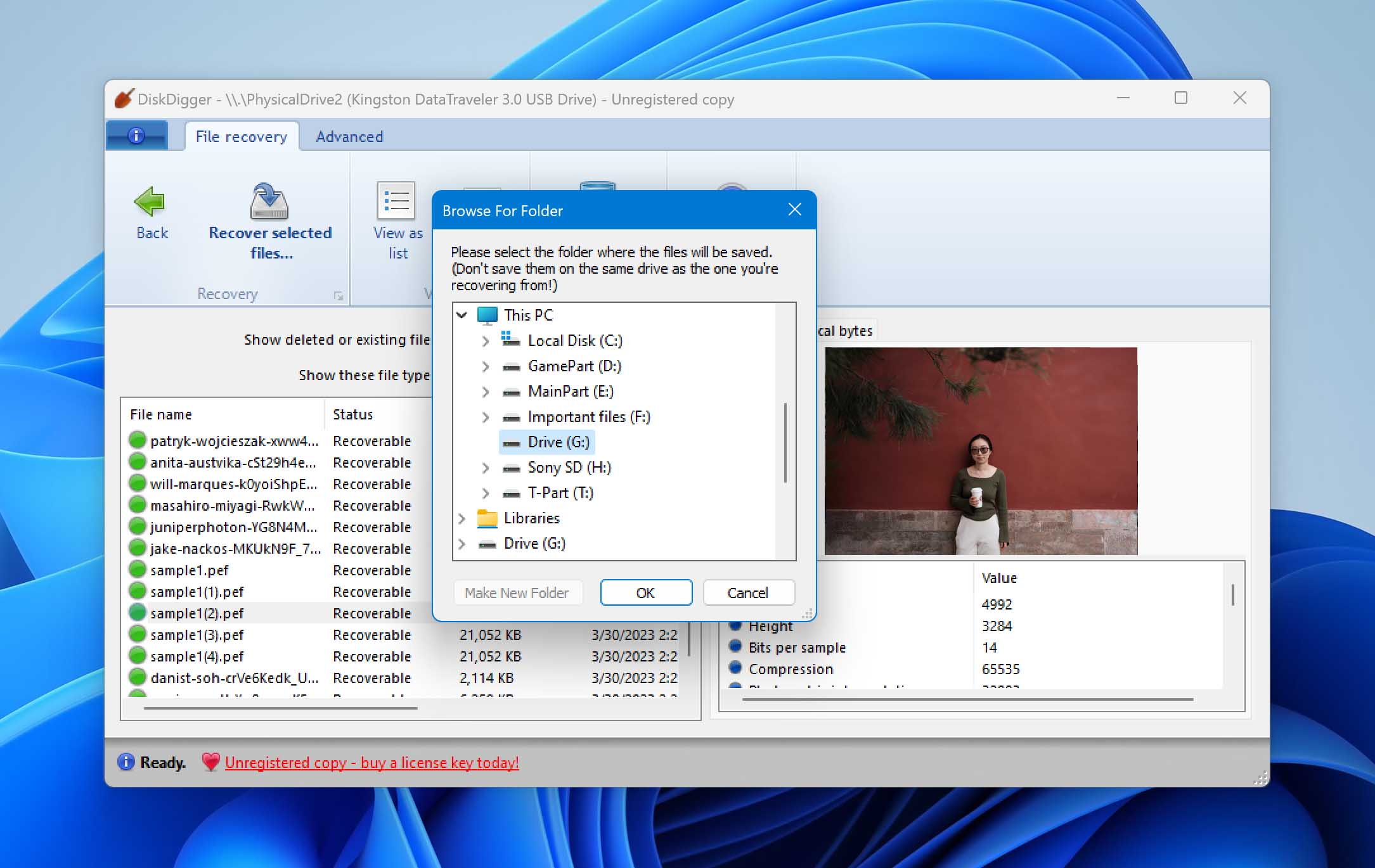
Task: Expand Important files (F:) node
Action: pos(486,417)
